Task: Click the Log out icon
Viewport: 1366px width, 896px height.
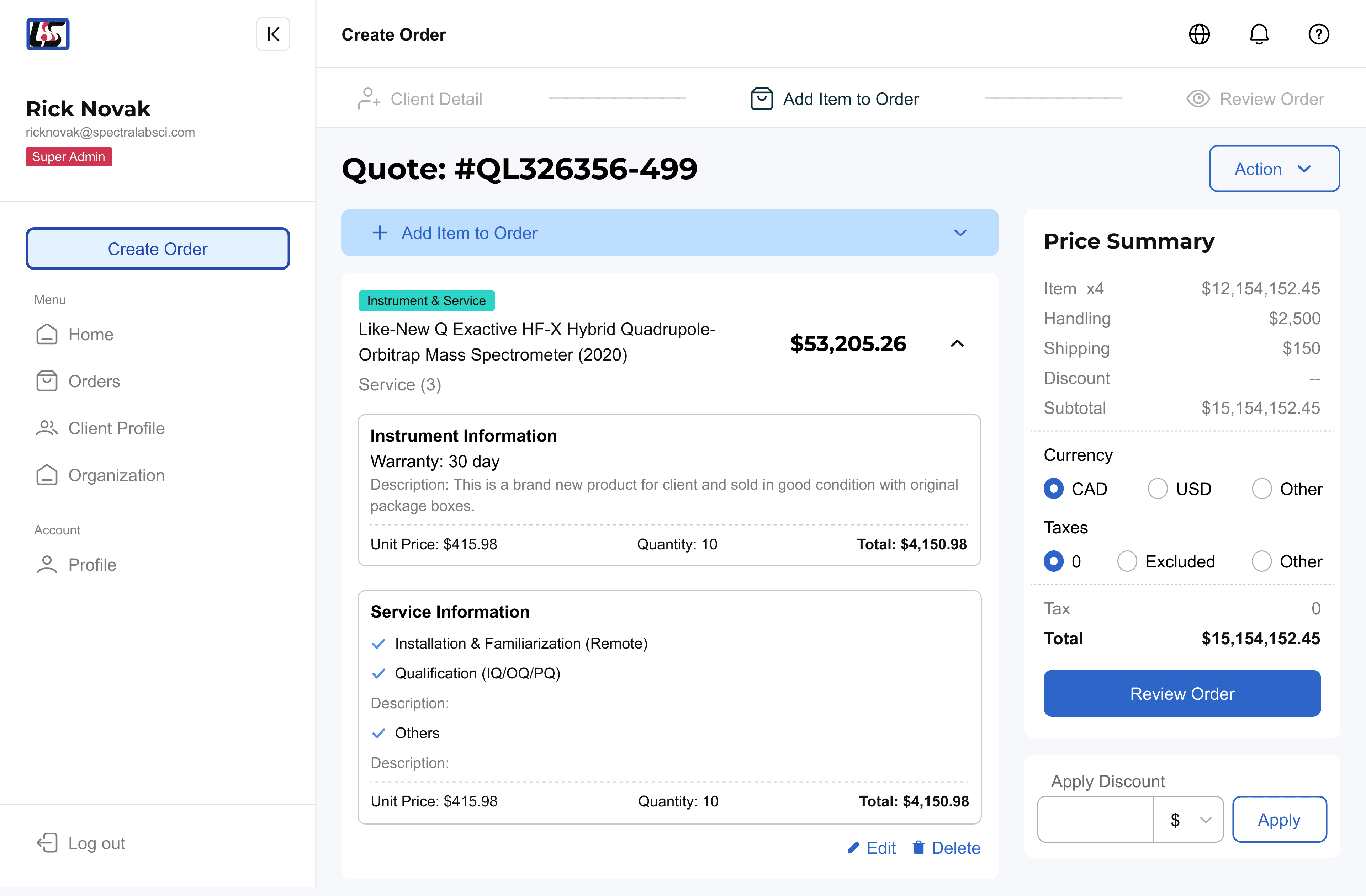Action: pyautogui.click(x=48, y=843)
